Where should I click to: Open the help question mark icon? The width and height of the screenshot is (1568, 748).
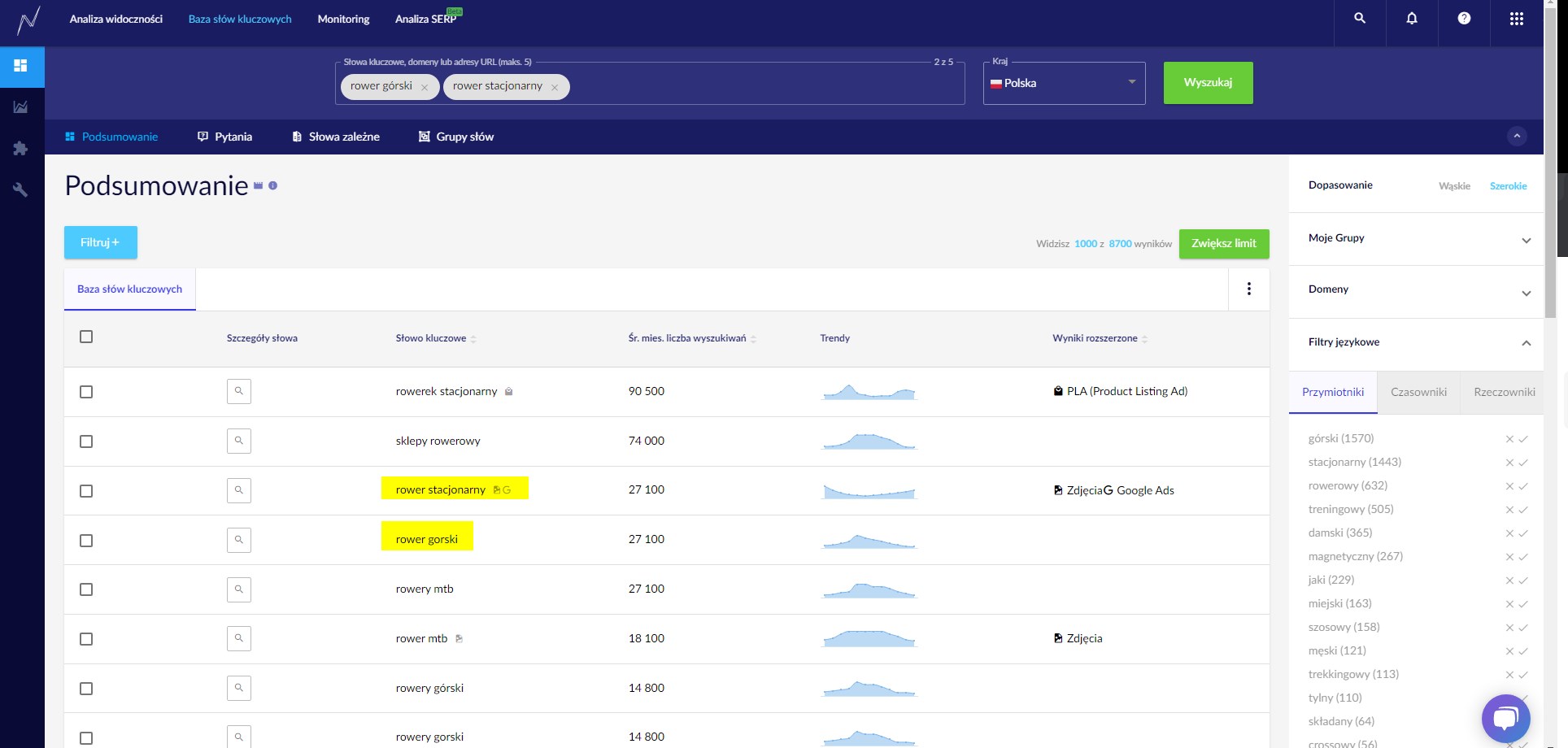click(1464, 18)
